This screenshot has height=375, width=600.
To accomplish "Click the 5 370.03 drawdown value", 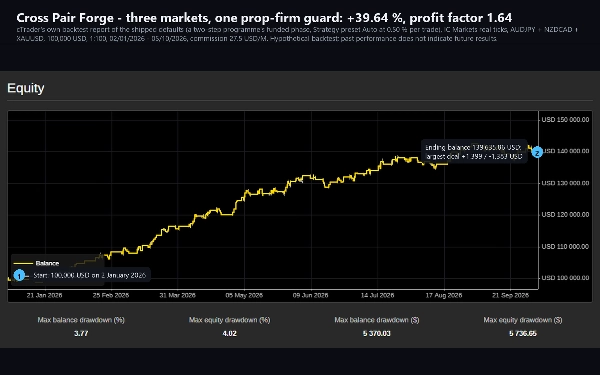I will point(377,334).
